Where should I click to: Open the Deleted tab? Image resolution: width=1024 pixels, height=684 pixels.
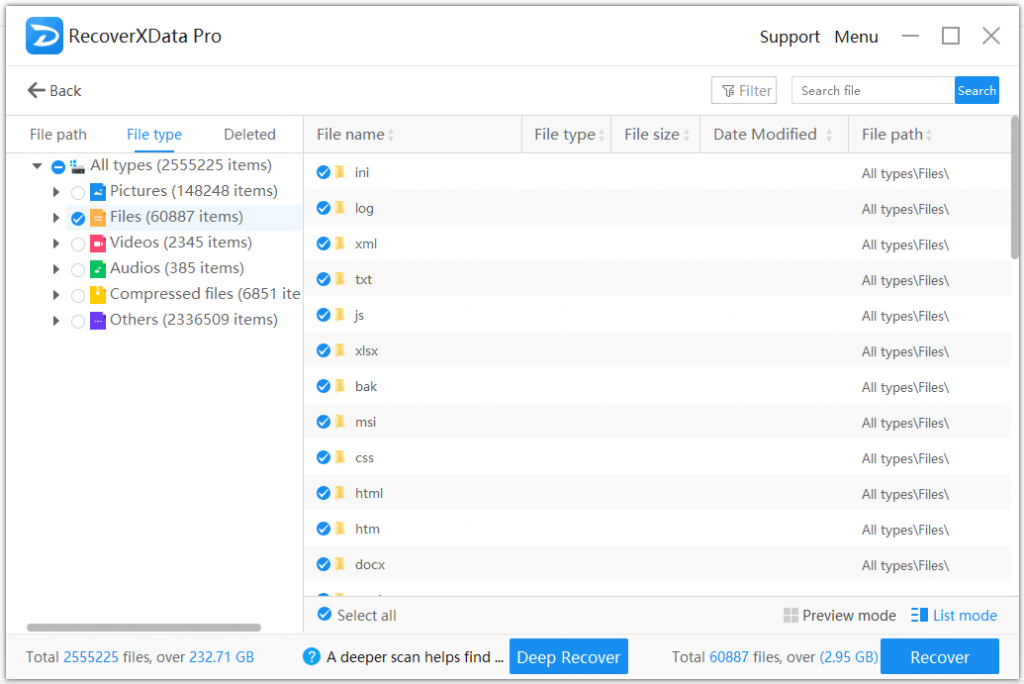coord(249,135)
